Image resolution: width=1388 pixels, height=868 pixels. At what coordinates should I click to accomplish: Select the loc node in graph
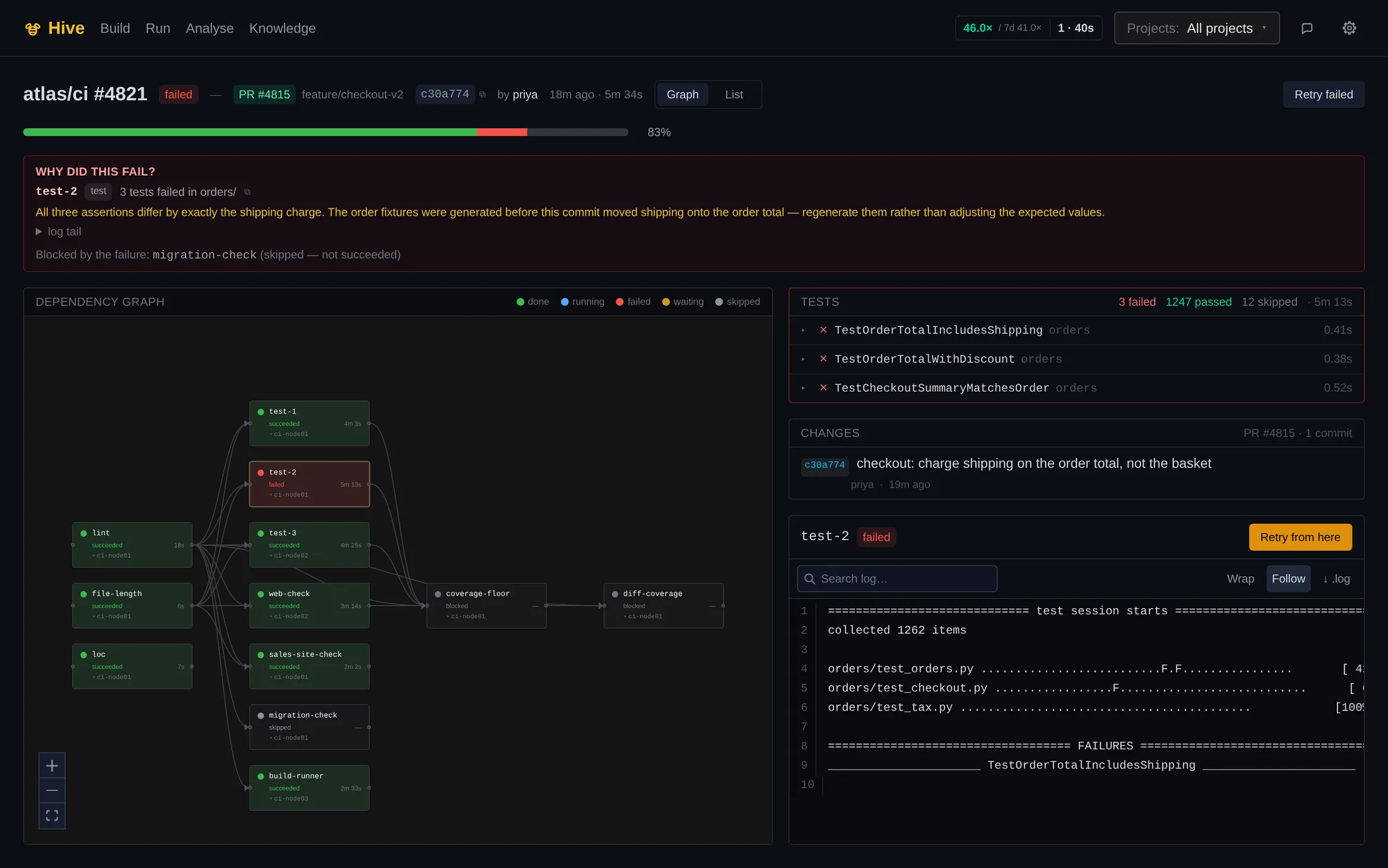point(132,666)
